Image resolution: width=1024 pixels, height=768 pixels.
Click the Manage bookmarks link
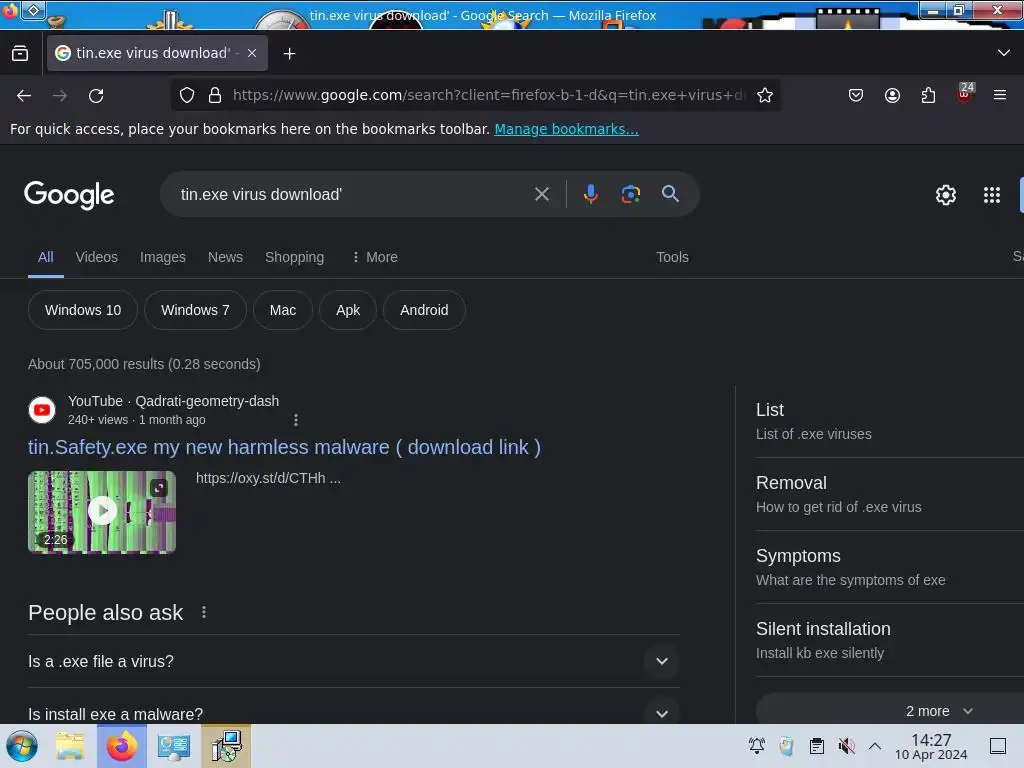[566, 129]
